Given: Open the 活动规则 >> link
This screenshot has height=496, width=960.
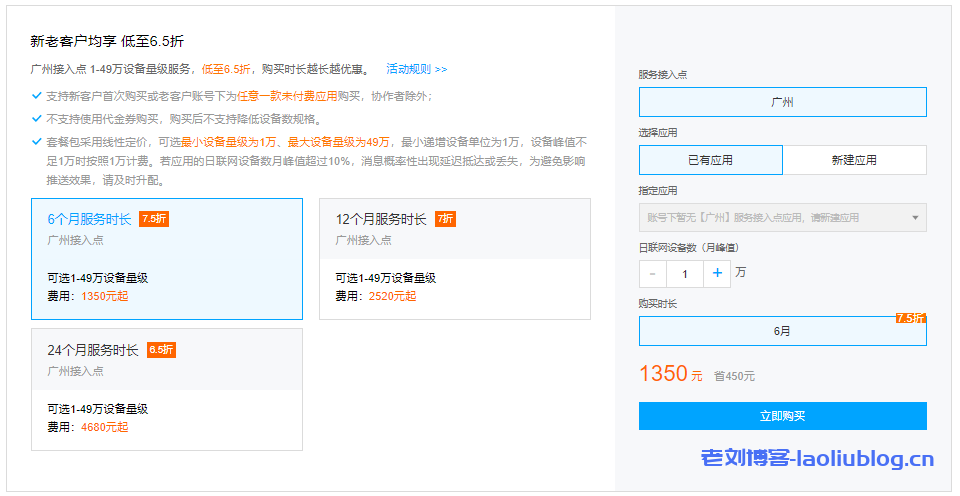Looking at the screenshot, I should click(x=416, y=69).
